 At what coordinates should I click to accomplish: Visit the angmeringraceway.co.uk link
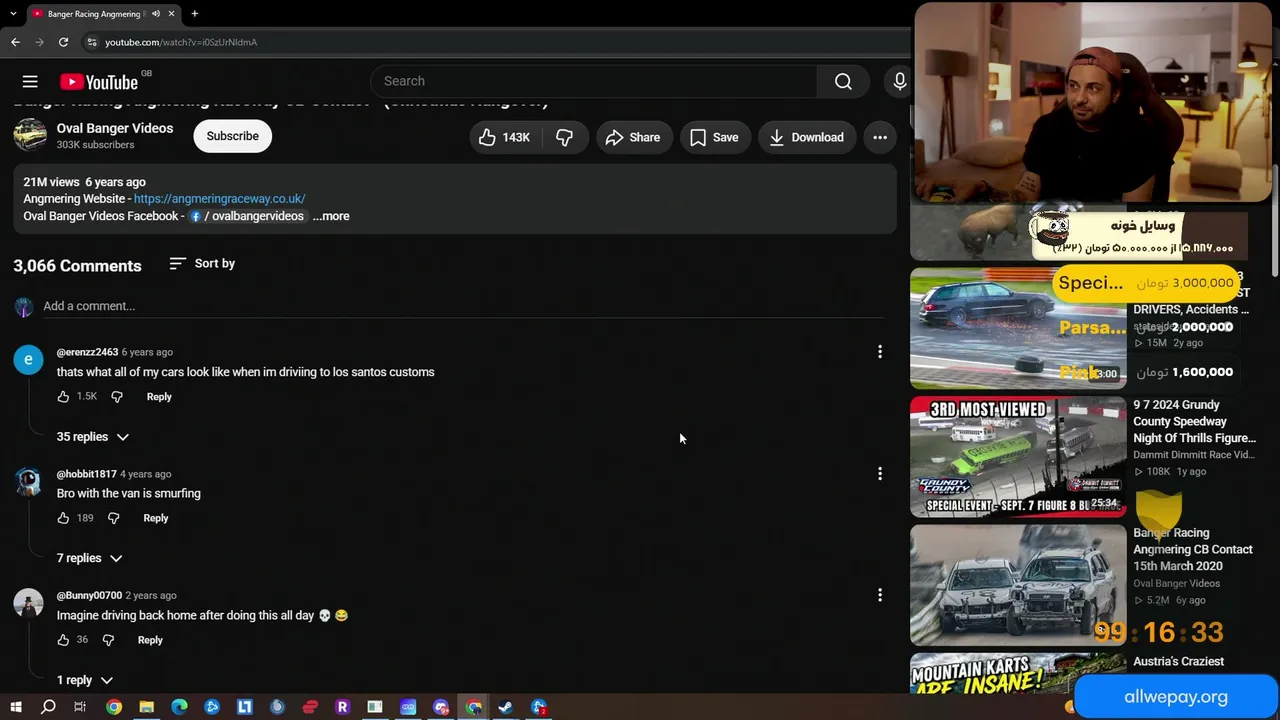[219, 199]
